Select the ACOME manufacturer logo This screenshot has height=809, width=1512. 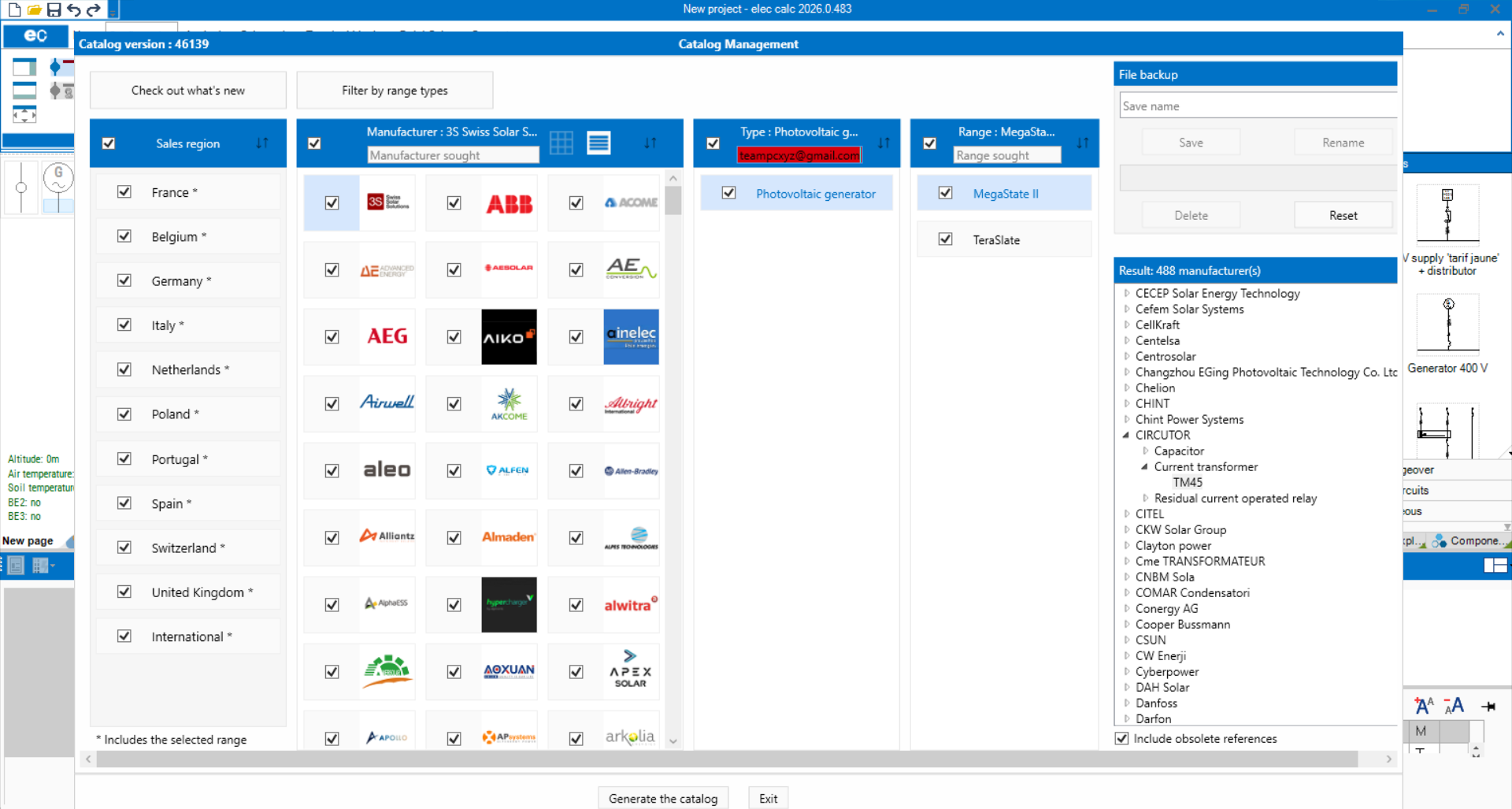tap(632, 202)
